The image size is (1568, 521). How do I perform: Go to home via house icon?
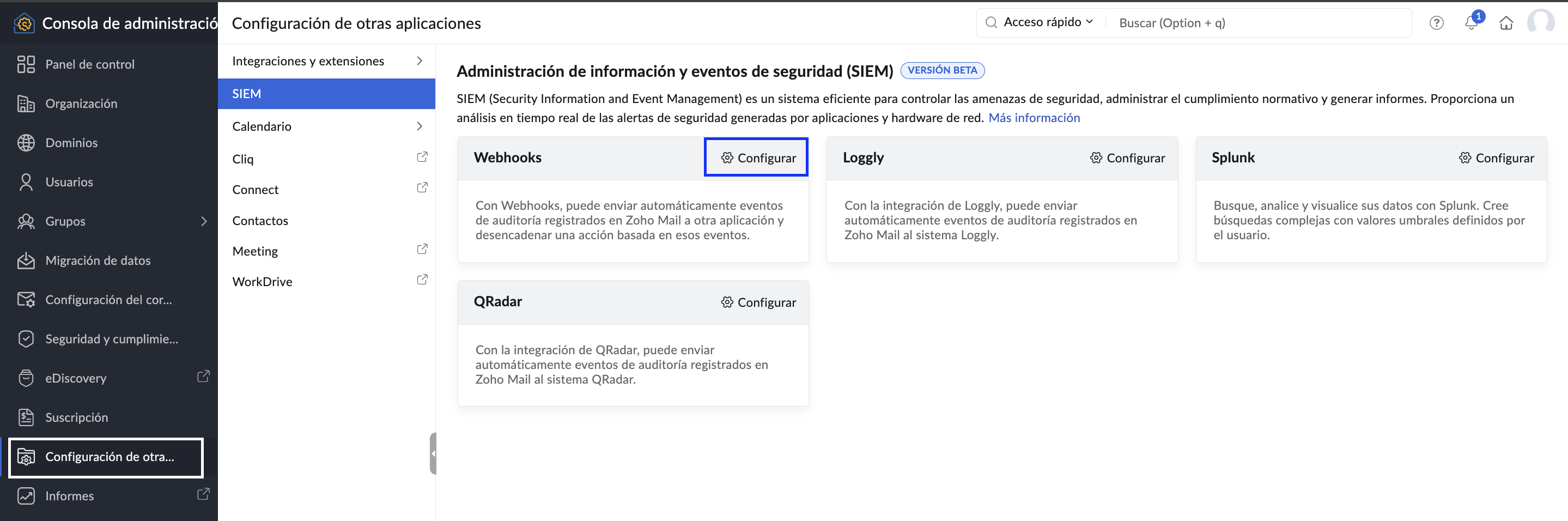coord(1506,23)
